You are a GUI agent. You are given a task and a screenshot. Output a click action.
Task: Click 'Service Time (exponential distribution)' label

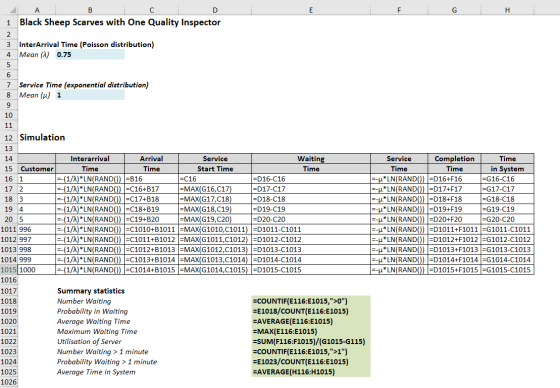[84, 85]
